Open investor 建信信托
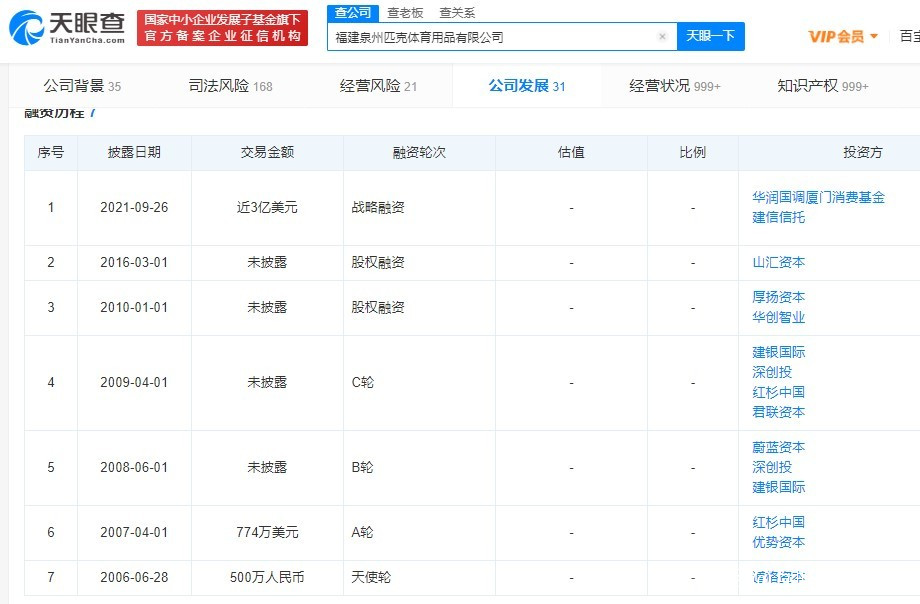 (779, 217)
